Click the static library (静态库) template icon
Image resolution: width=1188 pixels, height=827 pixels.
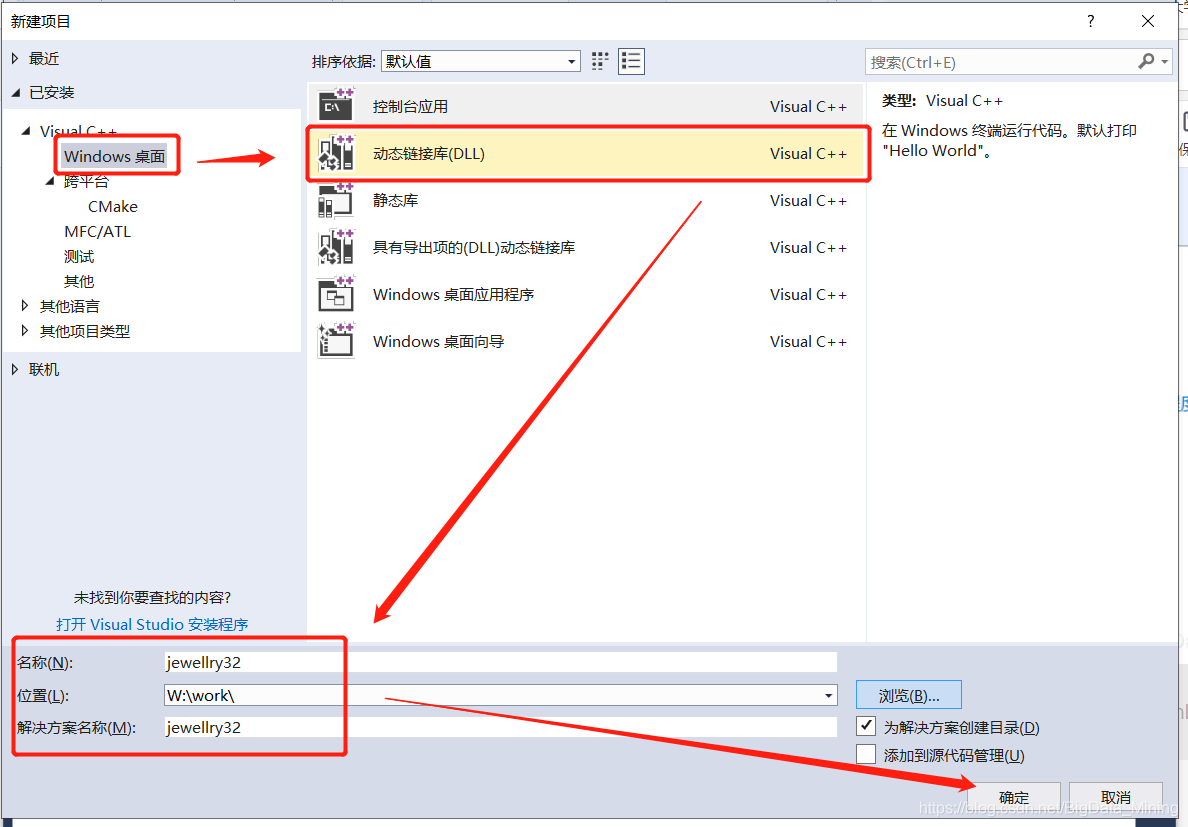[x=336, y=200]
